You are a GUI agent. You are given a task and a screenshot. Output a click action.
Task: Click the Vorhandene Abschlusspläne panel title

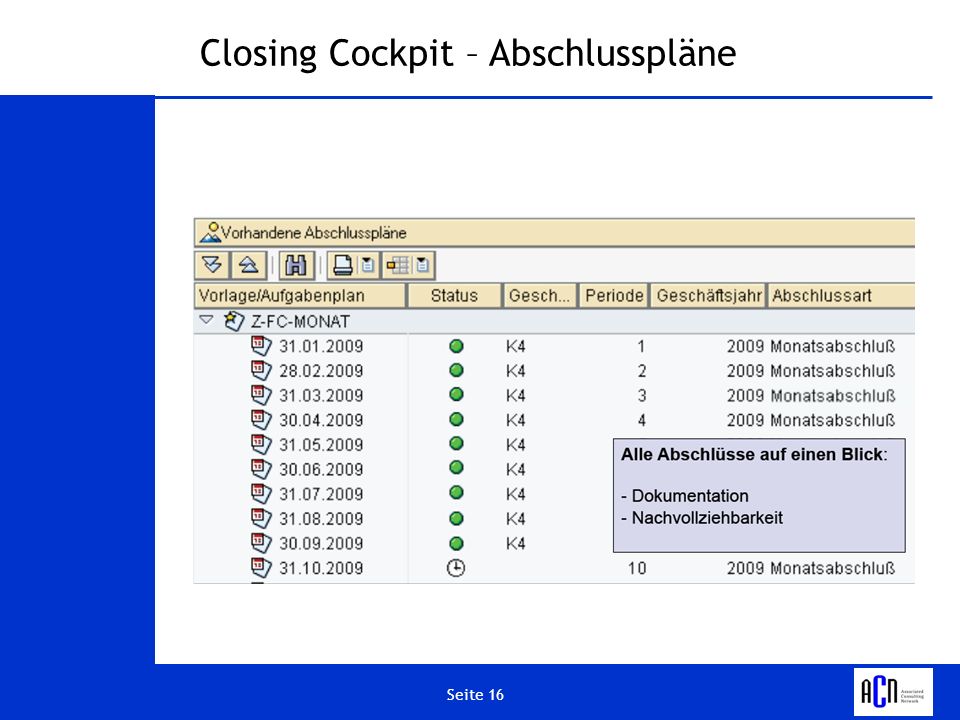click(x=313, y=233)
